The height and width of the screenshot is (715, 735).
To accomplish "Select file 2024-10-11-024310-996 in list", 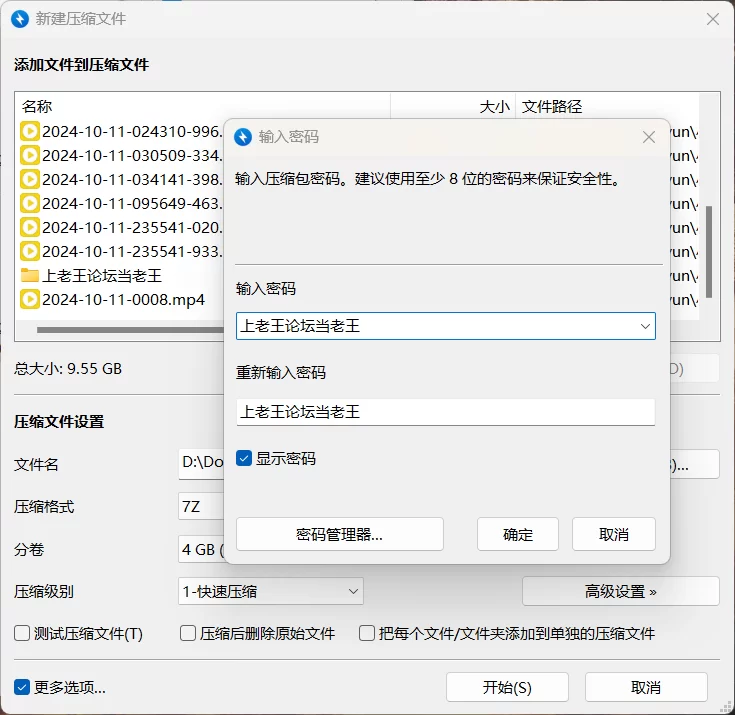I will pos(132,132).
